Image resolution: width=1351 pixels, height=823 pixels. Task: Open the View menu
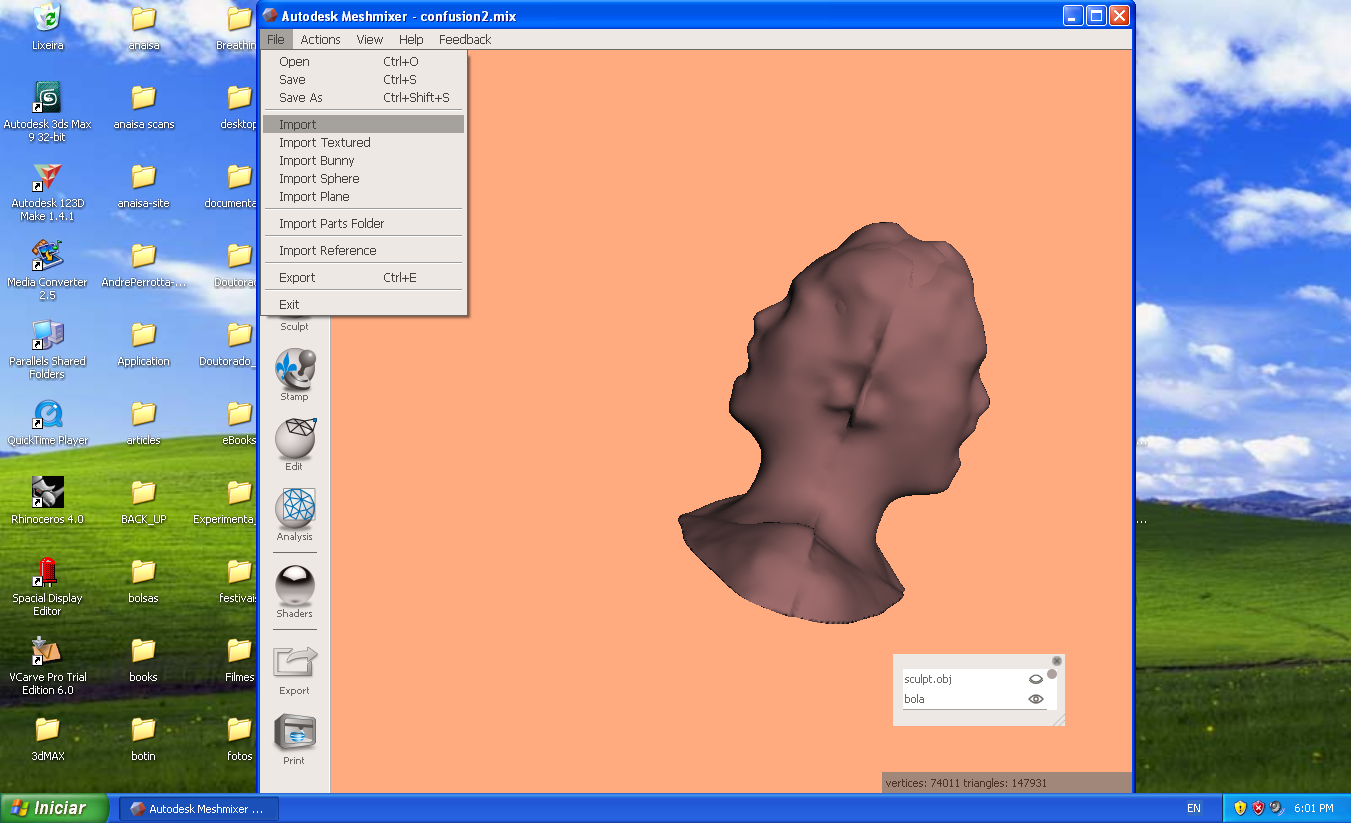coord(370,40)
